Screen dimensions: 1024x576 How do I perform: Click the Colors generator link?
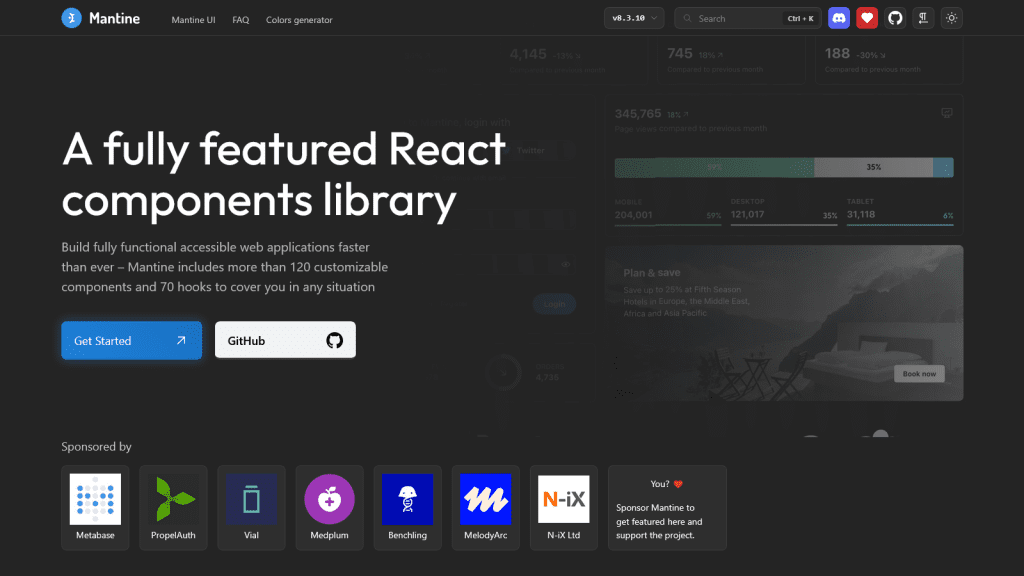click(298, 19)
